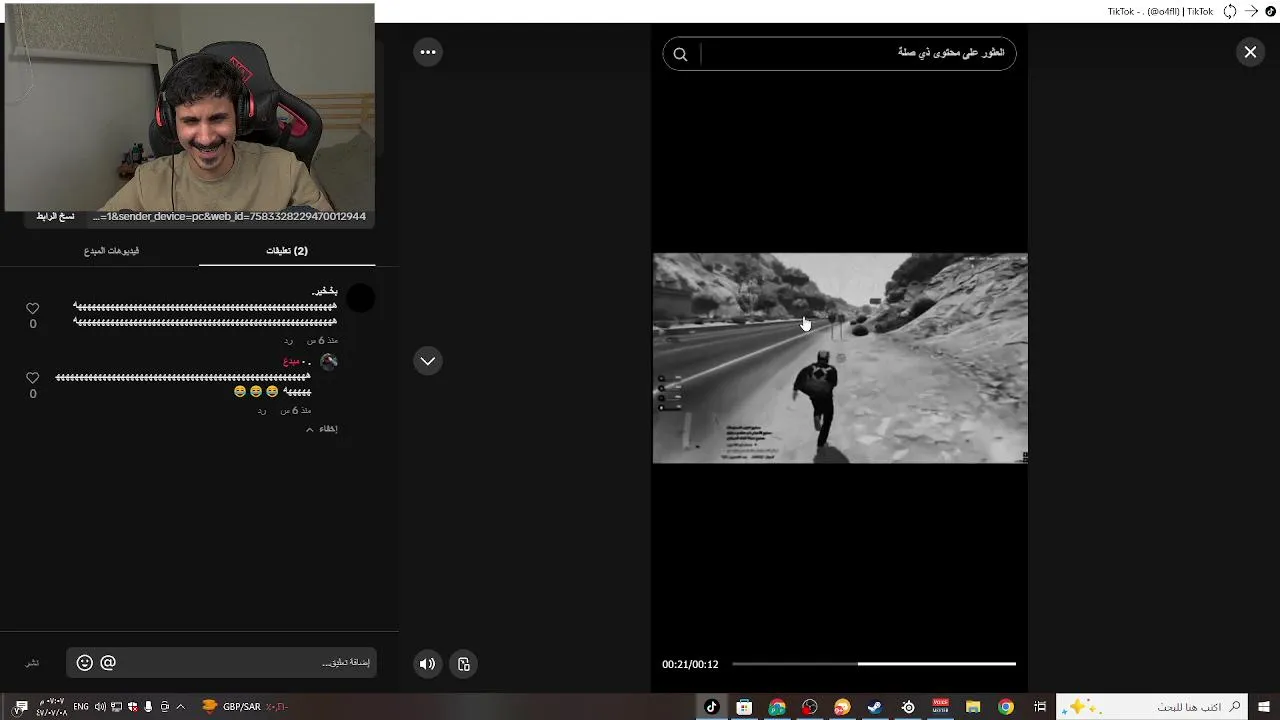Switch the ENG input language

[81, 707]
